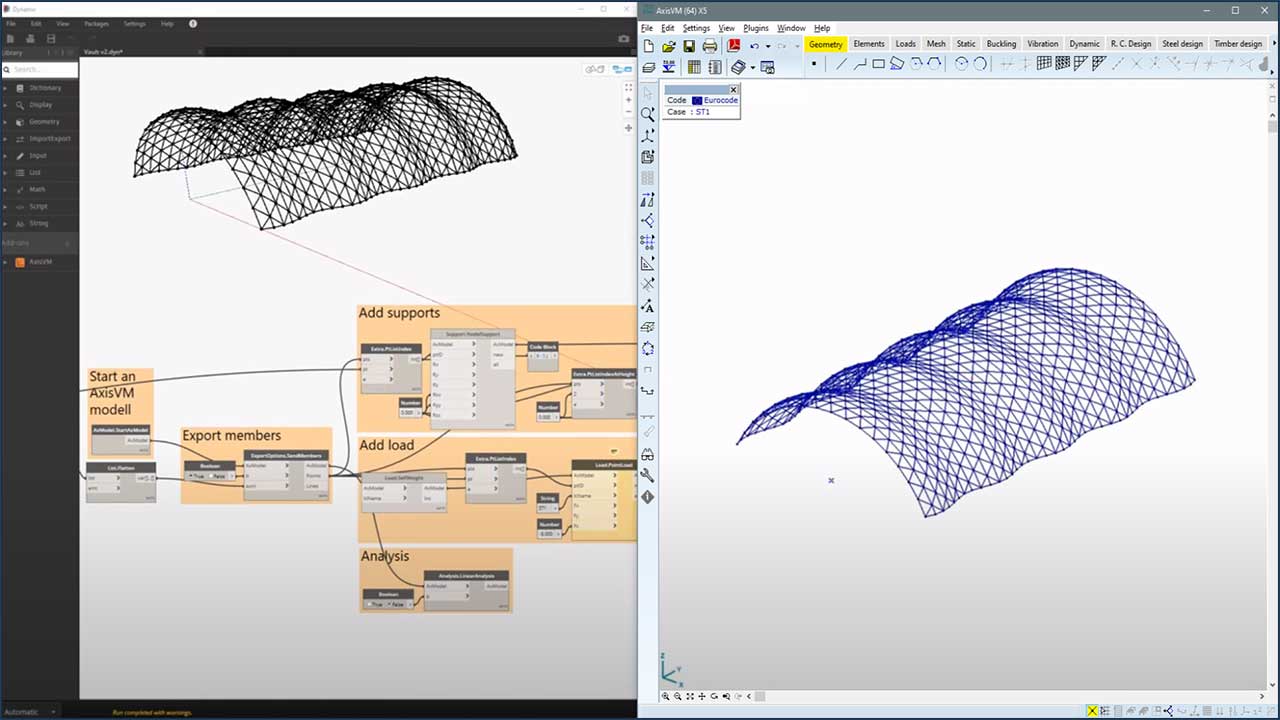This screenshot has width=1280, height=720.
Task: Open the Geometry tab in AxisVM
Action: point(826,44)
